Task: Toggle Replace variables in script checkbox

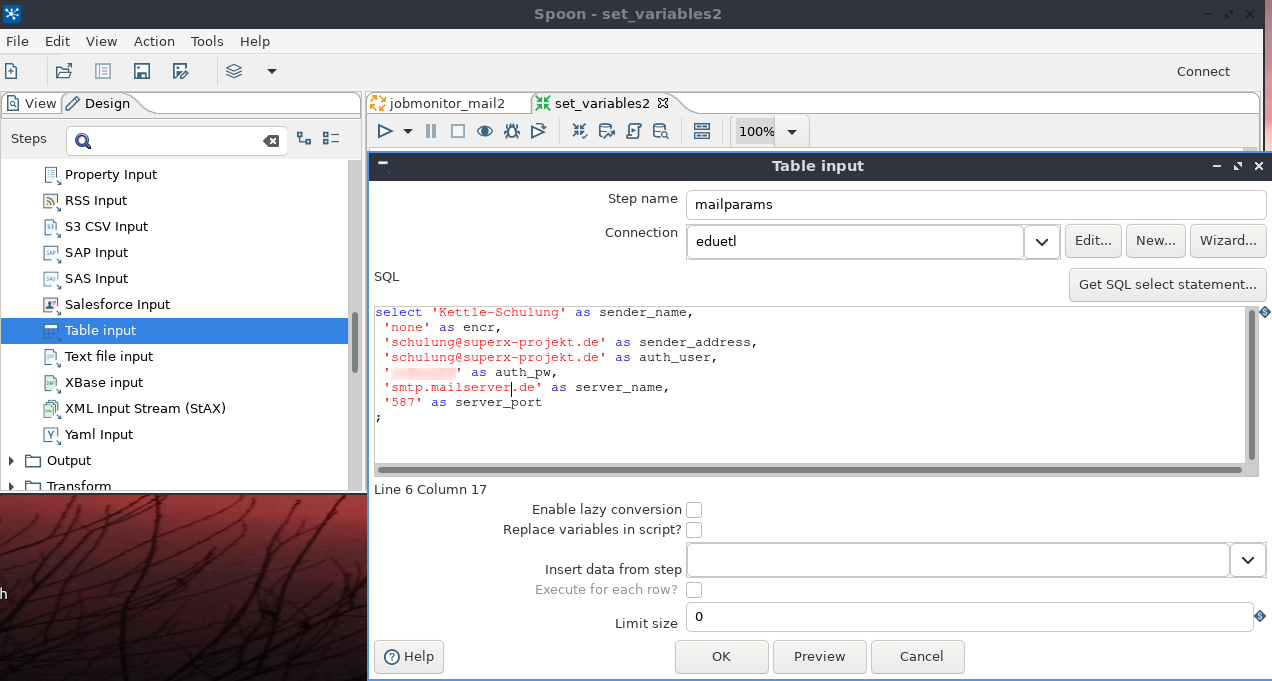Action: 694,530
